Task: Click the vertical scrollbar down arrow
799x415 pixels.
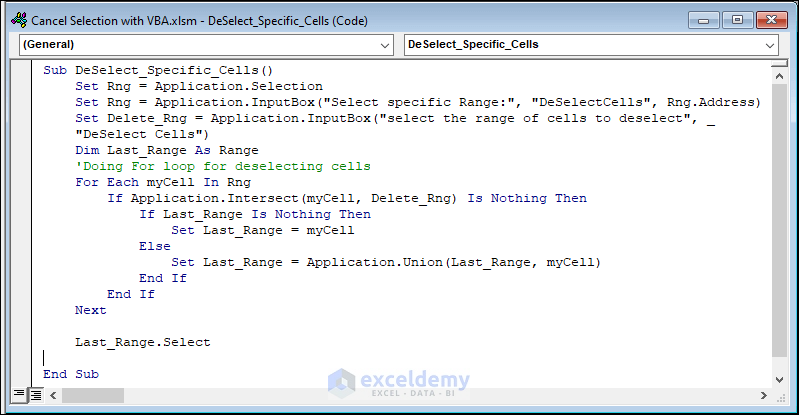Action: (780, 378)
